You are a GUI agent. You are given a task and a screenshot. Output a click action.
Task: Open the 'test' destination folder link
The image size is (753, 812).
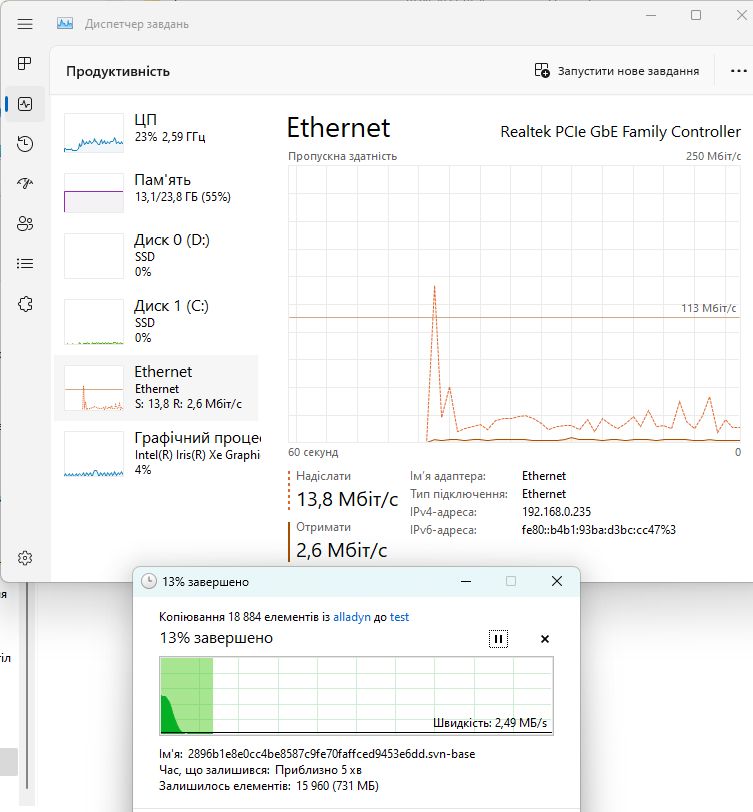[x=399, y=617]
